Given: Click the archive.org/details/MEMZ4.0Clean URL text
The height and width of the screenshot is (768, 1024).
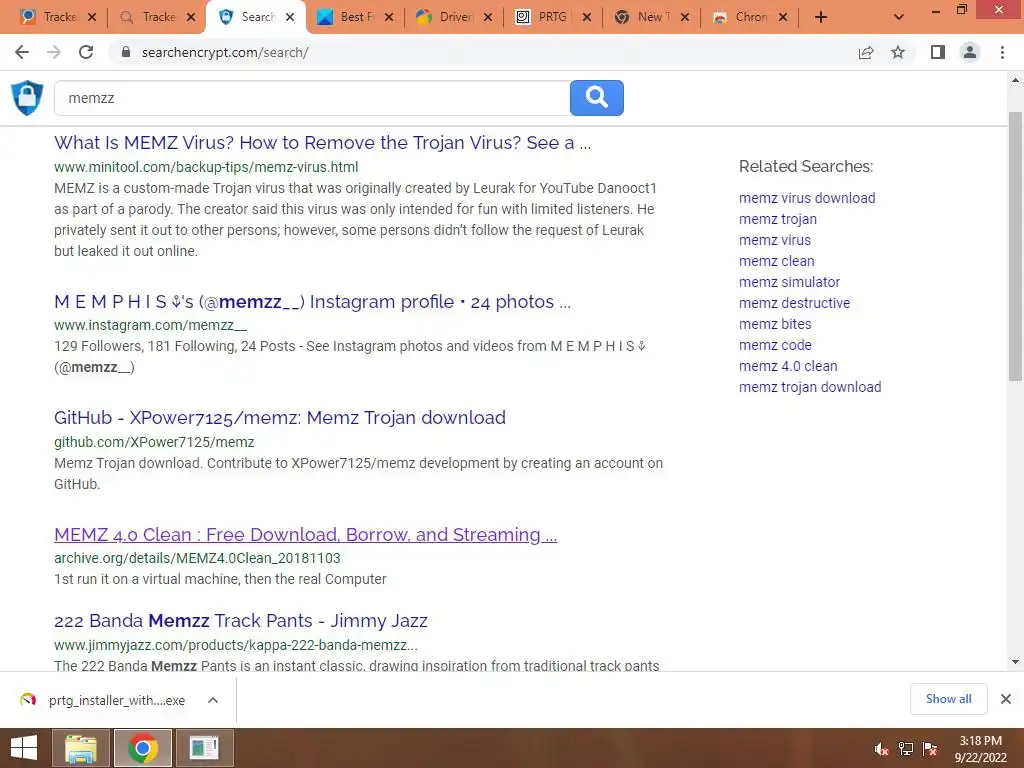Looking at the screenshot, I should coord(197,558).
